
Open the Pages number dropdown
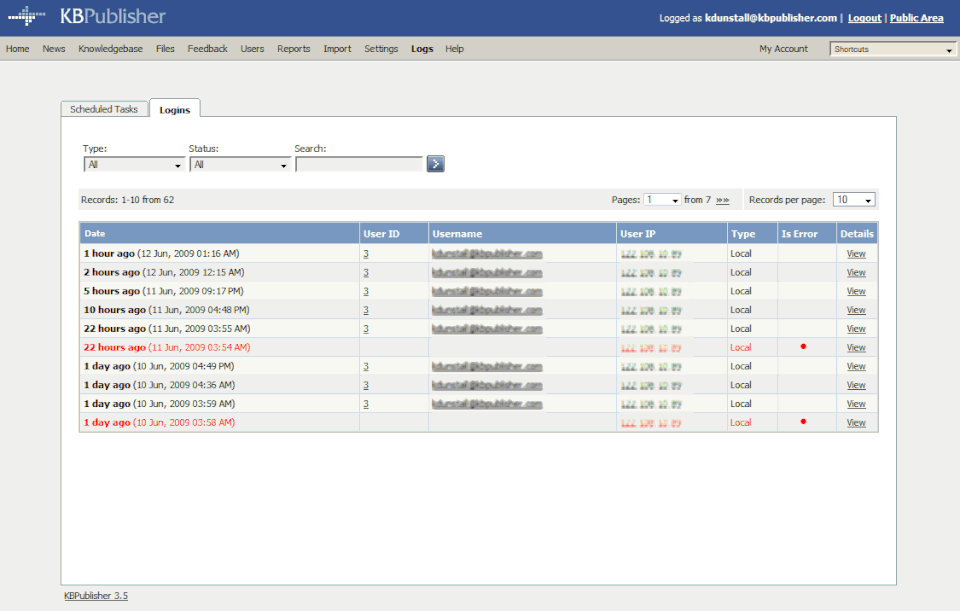coord(662,200)
